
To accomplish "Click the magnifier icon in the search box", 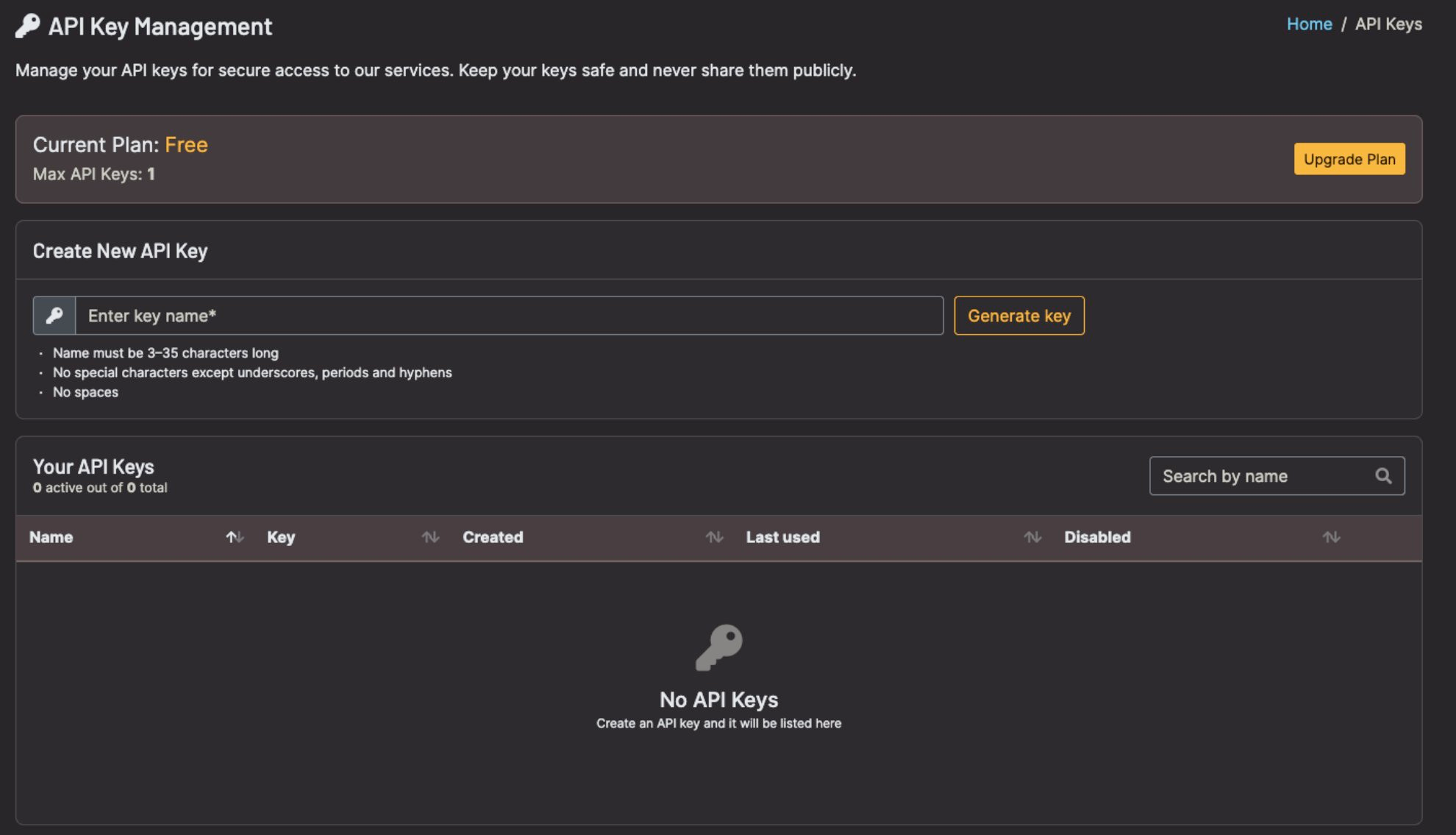I will point(1385,475).
